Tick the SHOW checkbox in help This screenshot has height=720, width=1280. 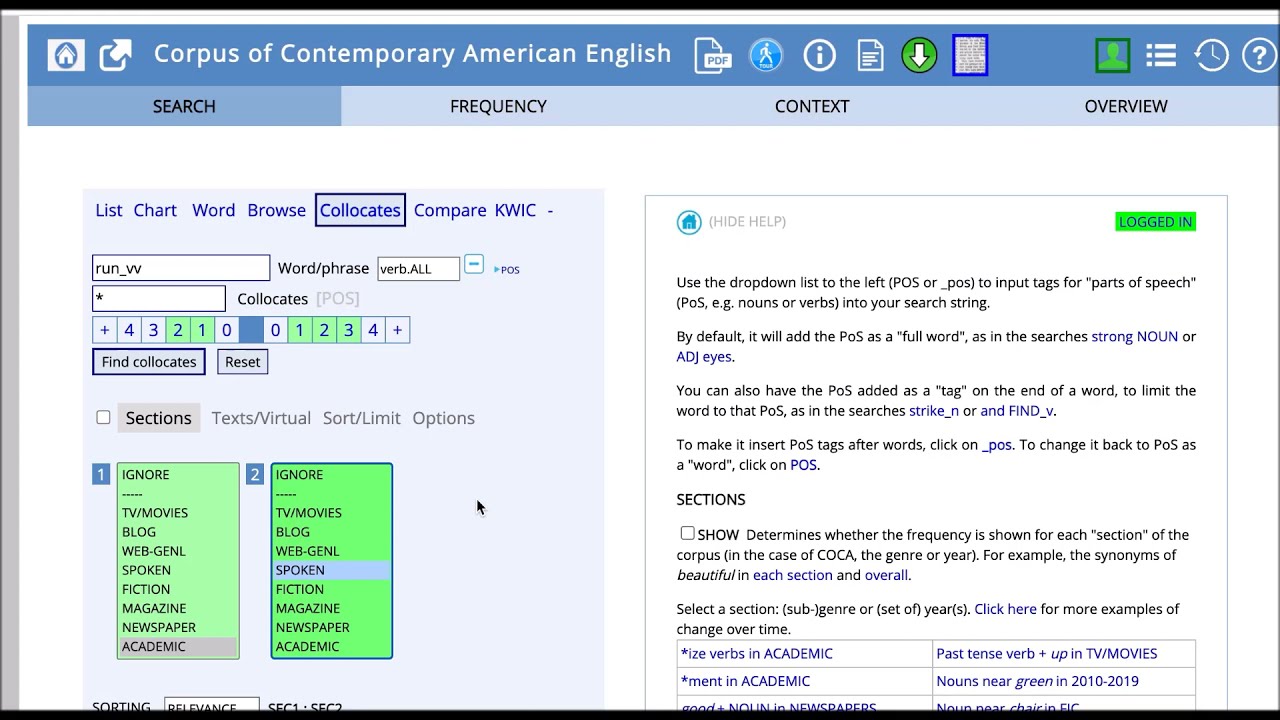click(687, 534)
